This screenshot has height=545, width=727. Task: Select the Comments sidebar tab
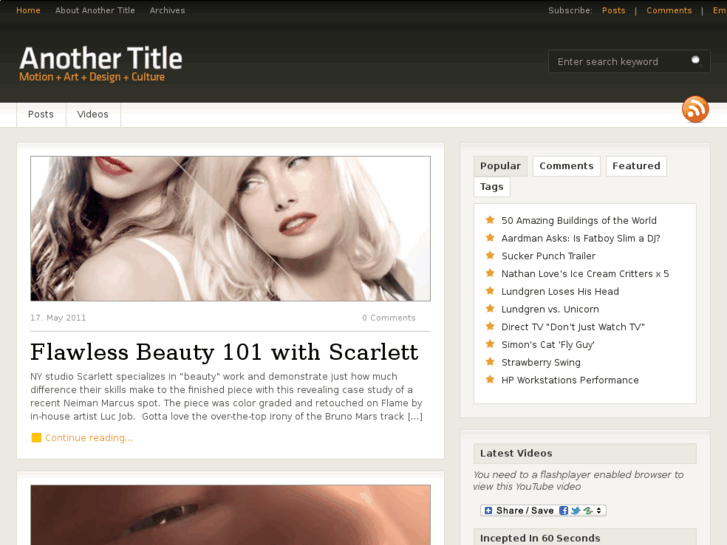[566, 166]
